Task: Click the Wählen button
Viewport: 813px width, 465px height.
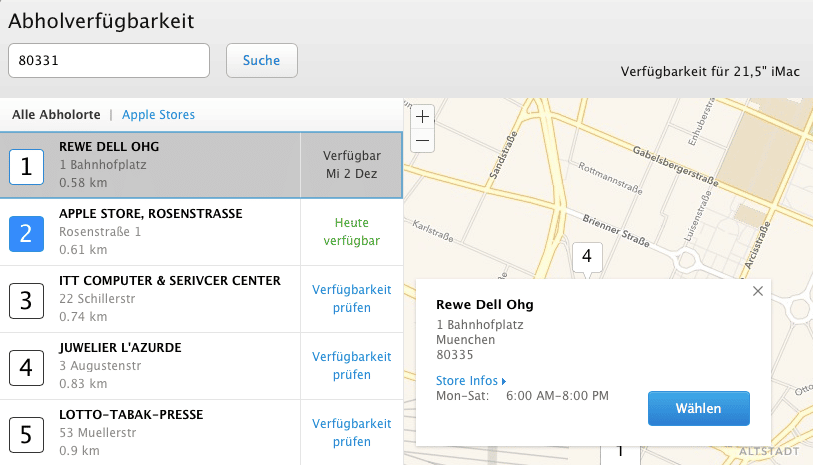Action: [698, 408]
